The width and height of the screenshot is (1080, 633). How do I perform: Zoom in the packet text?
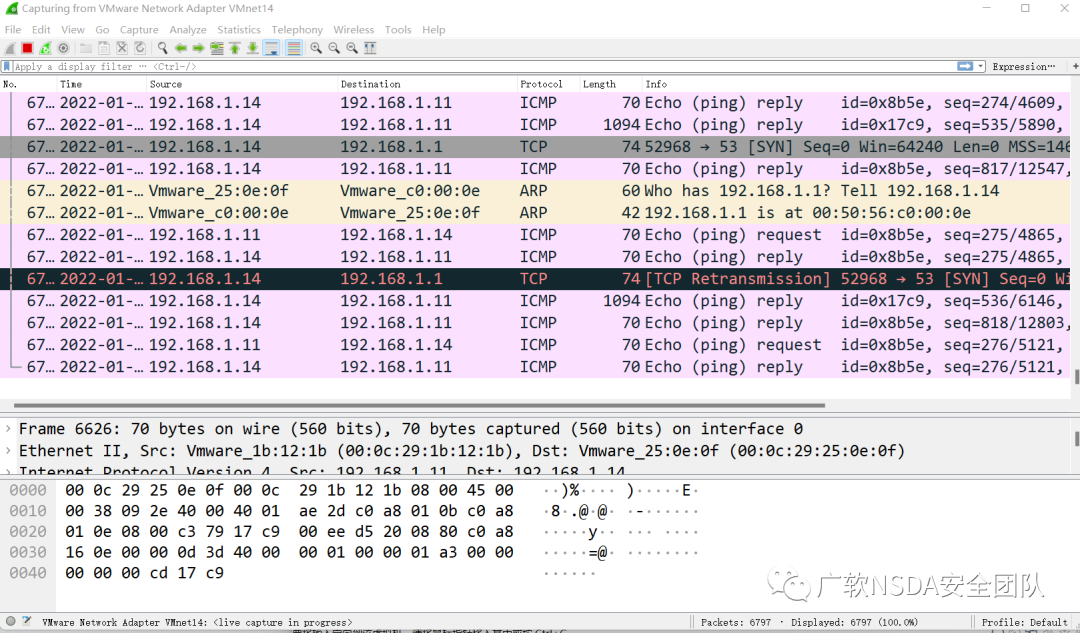(x=316, y=48)
